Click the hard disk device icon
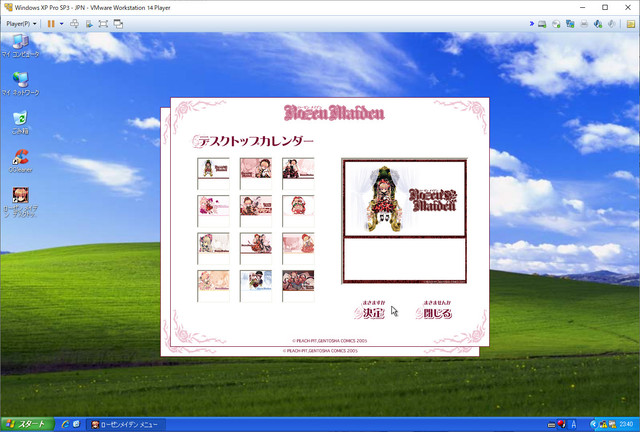This screenshot has width=640, height=432. pos(542,24)
